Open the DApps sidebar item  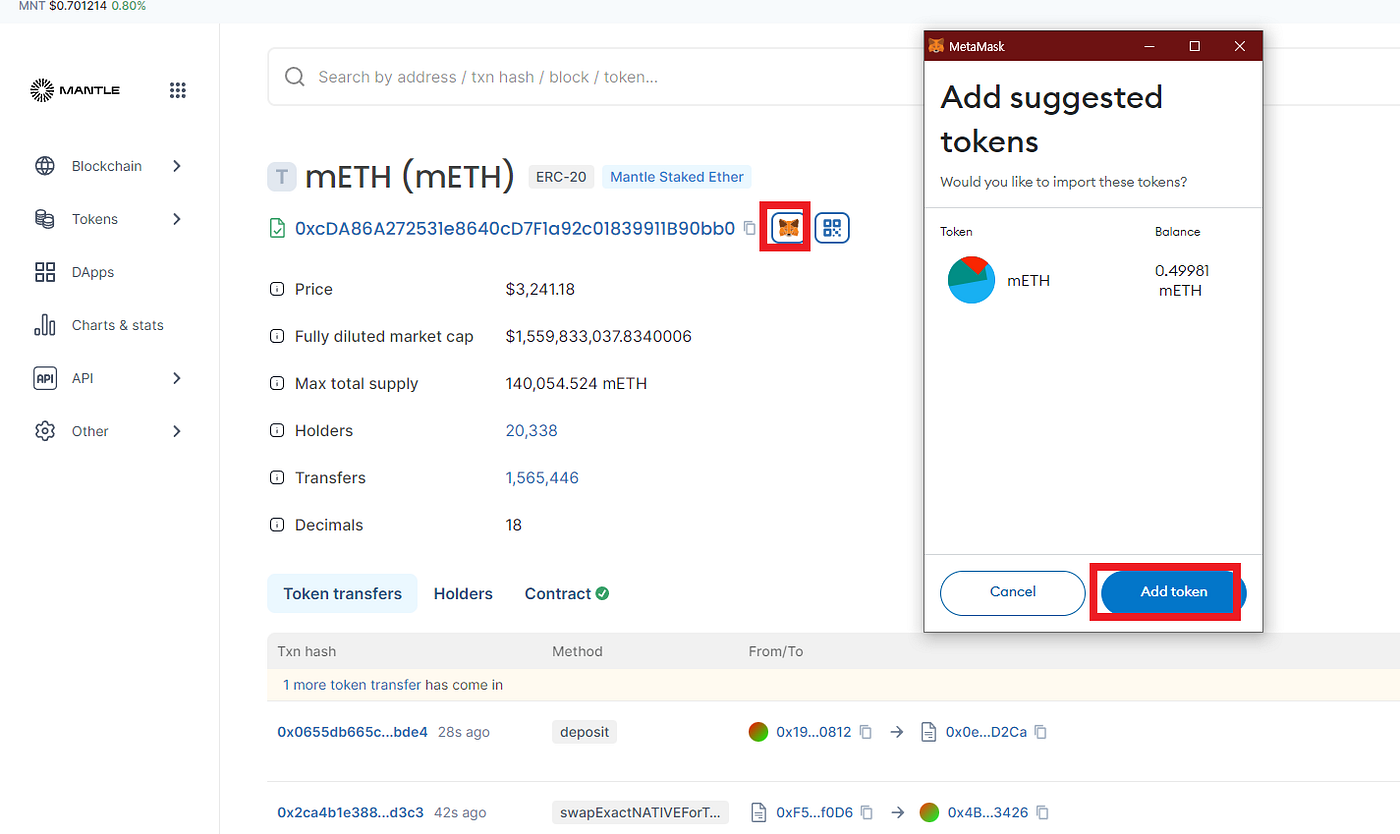coord(93,272)
